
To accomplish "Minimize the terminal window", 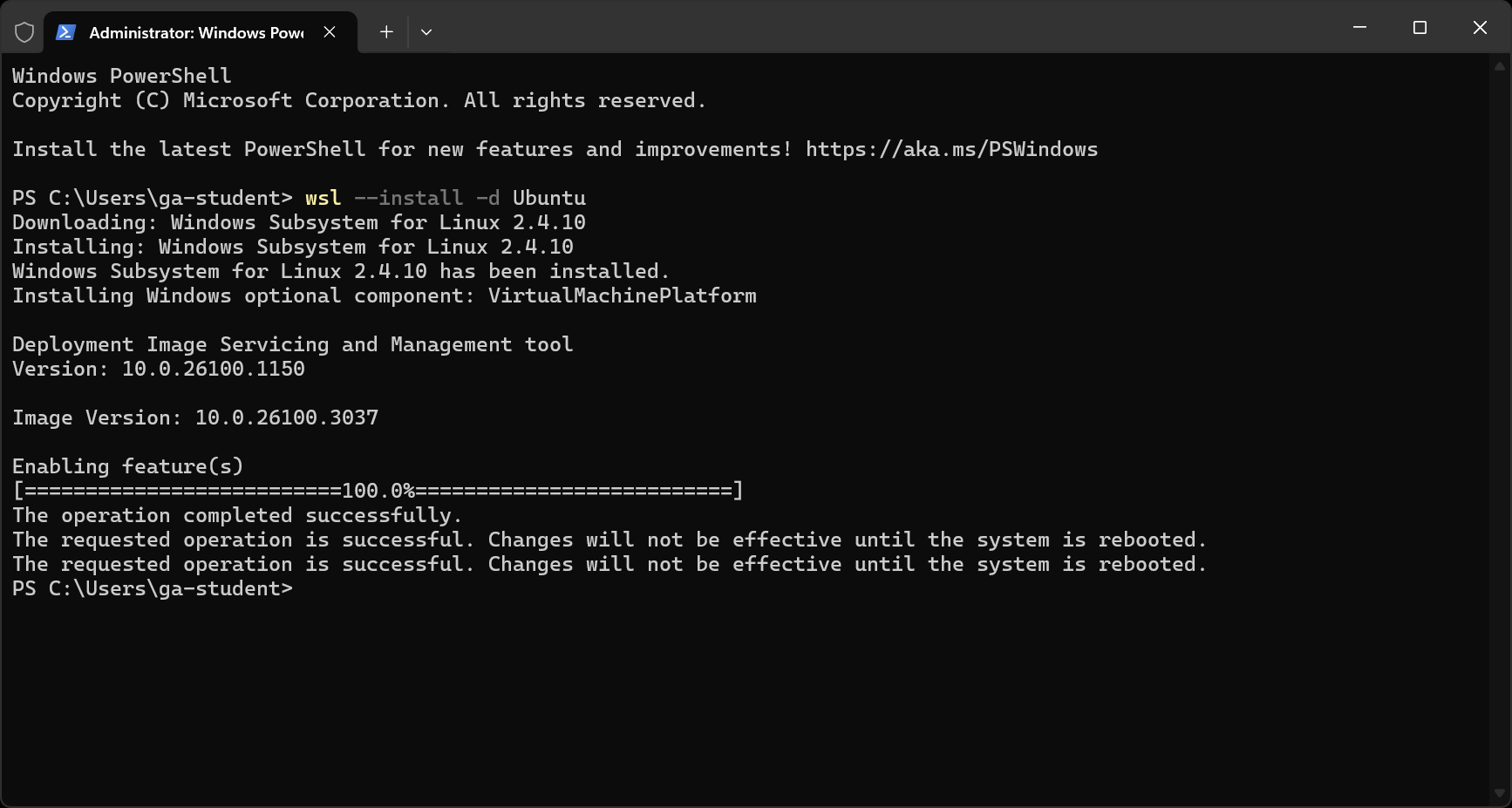I will [x=1359, y=27].
